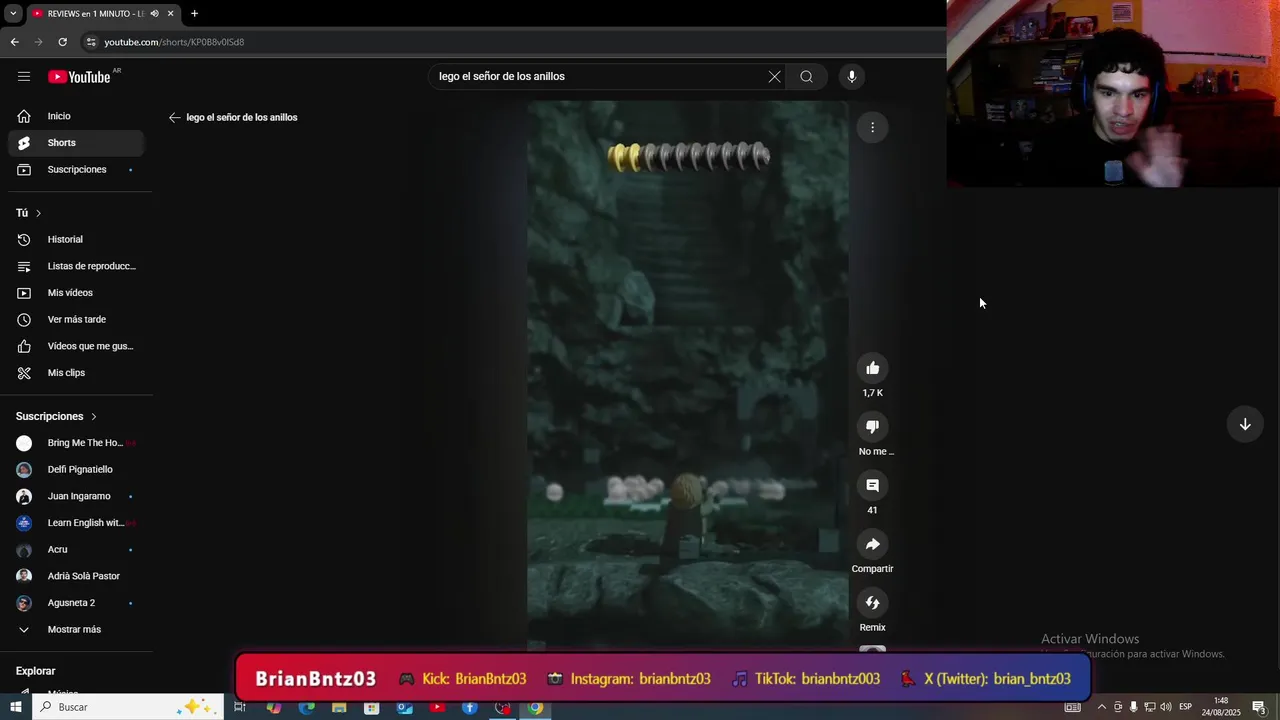1280x720 pixels.
Task: Open the volume control in tray
Action: pos(1165,708)
